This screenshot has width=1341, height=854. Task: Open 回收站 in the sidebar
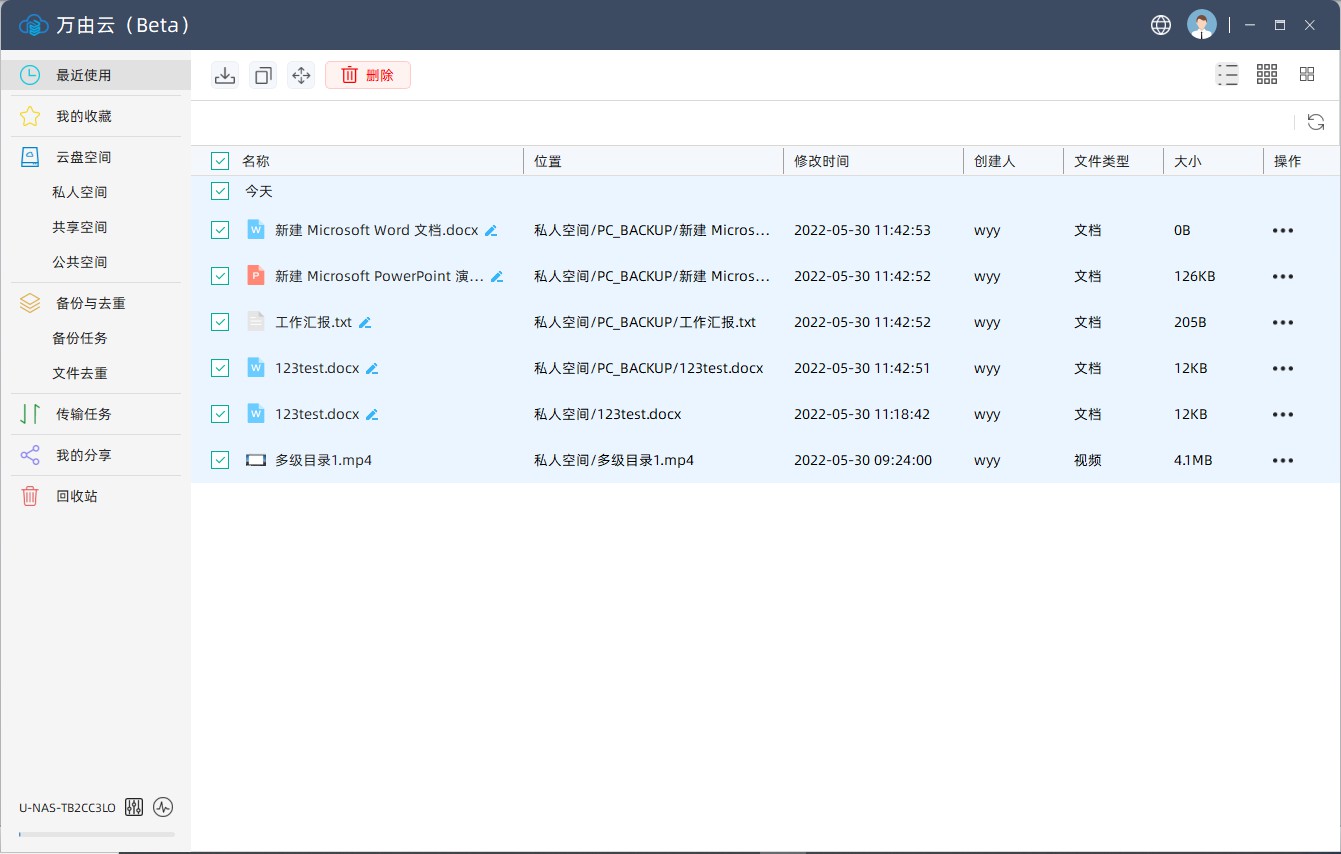tap(76, 496)
